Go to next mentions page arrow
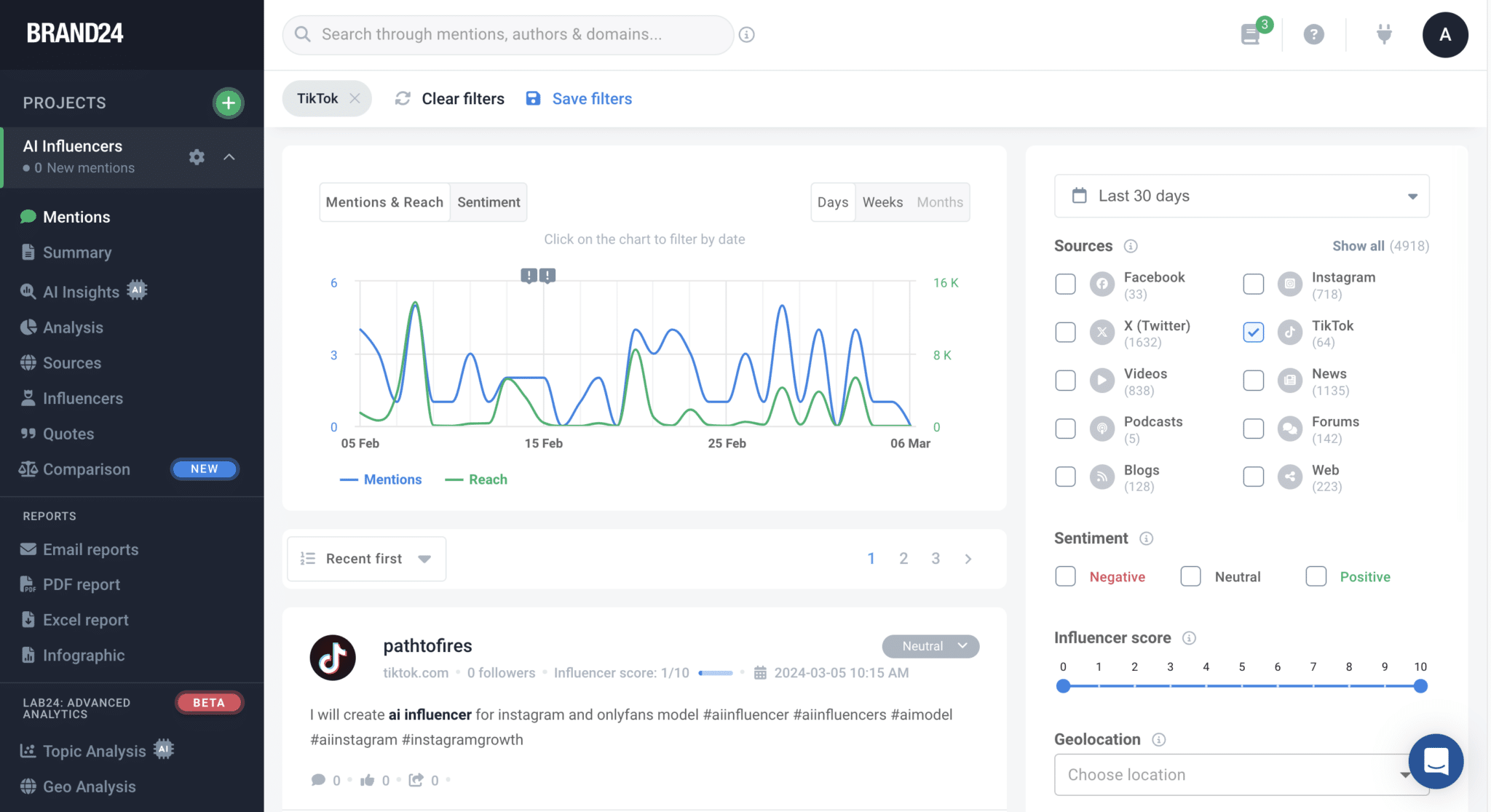 coord(968,559)
